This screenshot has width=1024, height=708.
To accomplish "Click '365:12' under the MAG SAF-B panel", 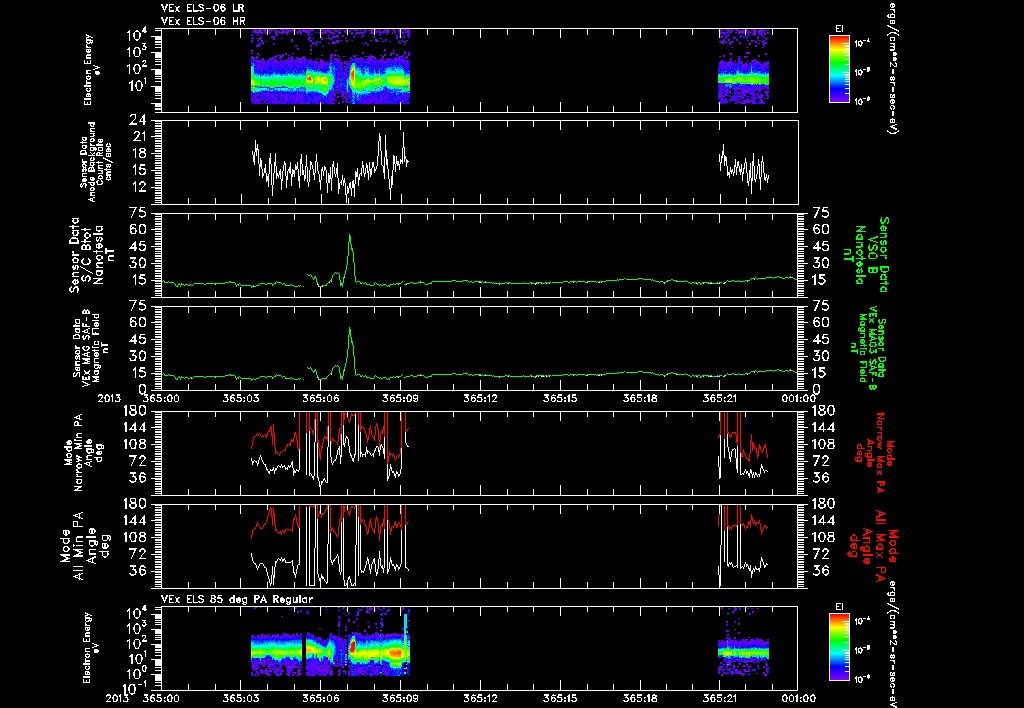I will coord(480,398).
